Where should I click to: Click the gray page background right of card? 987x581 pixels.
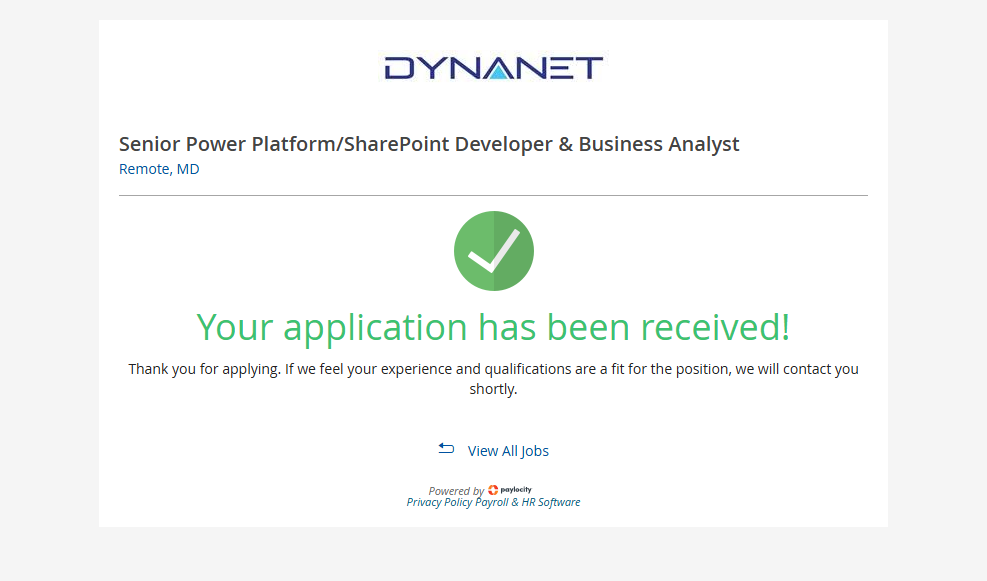[x=937, y=290]
